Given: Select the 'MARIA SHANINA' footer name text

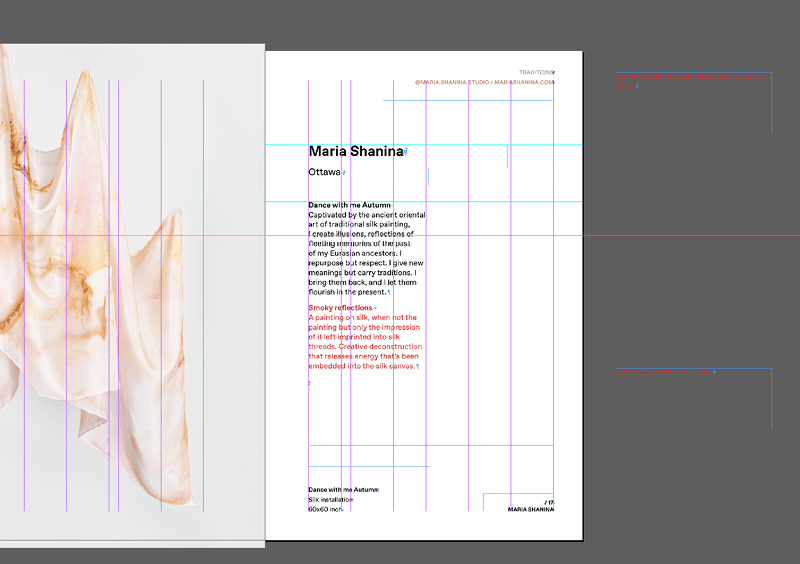Looking at the screenshot, I should (x=530, y=510).
